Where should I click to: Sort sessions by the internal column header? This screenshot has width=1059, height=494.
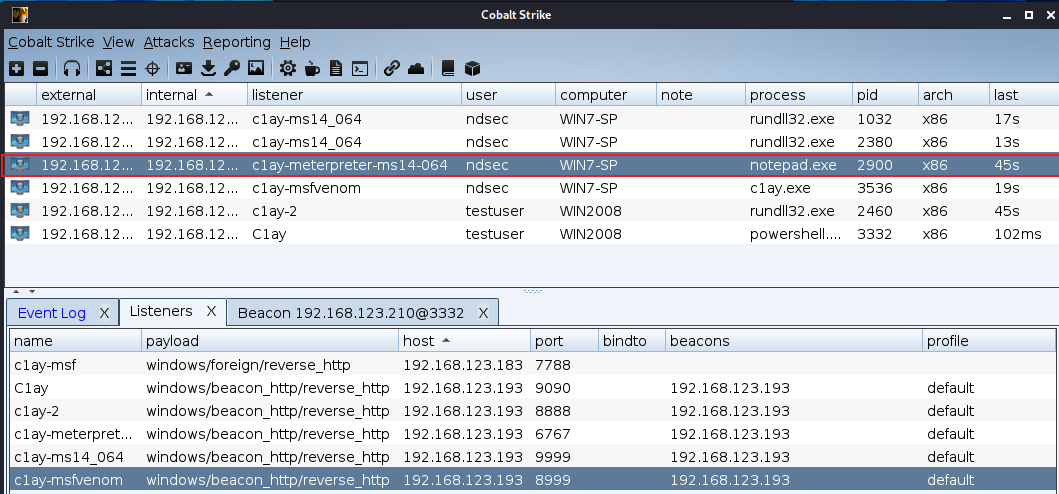(x=195, y=95)
